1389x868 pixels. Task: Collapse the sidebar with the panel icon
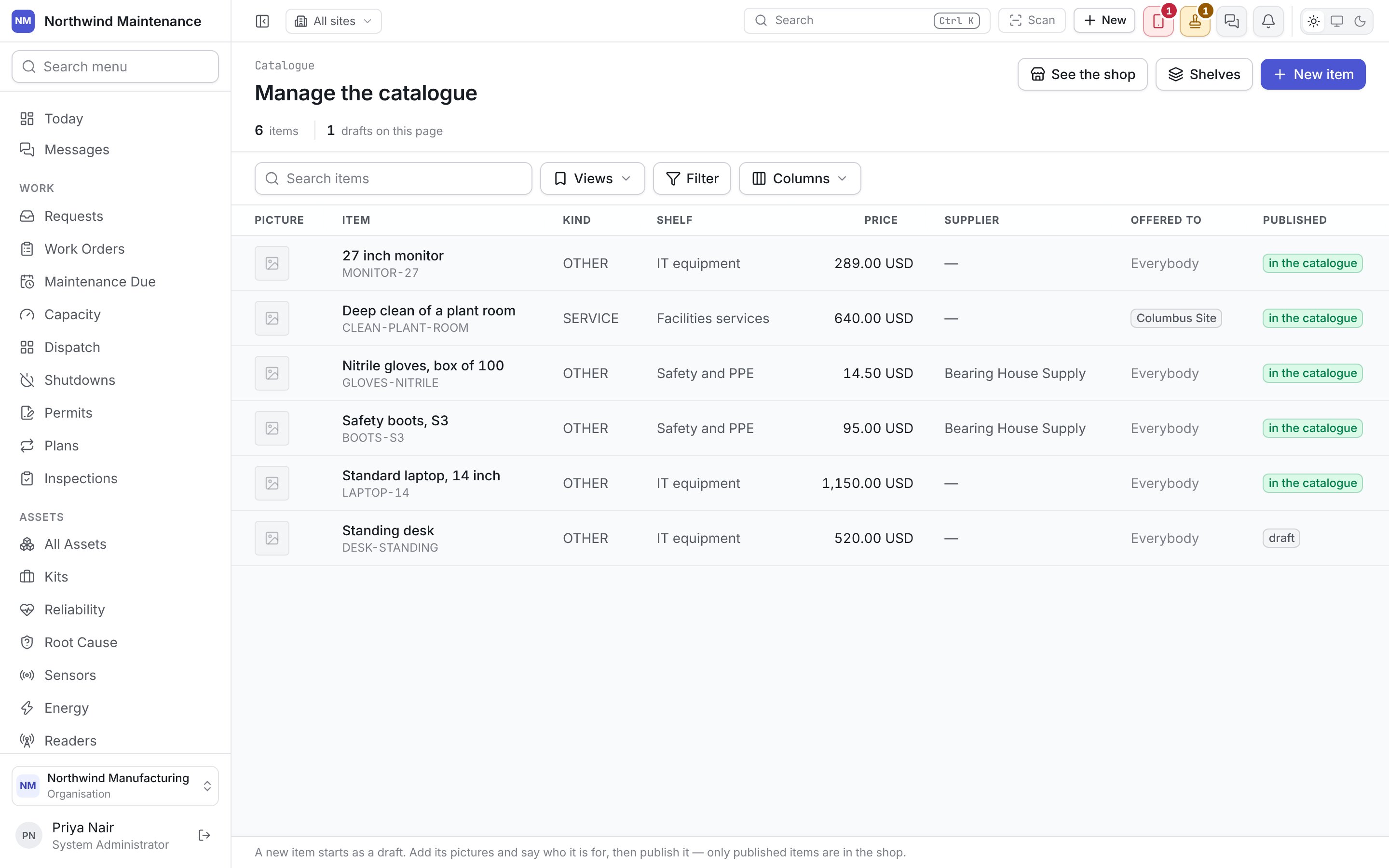coord(262,21)
